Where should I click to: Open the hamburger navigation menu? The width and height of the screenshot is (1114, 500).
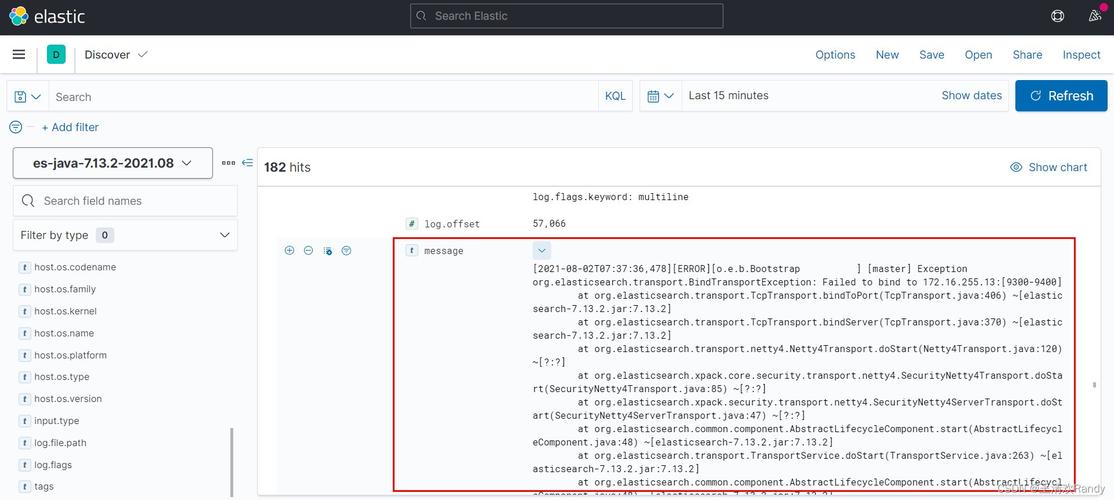click(x=19, y=55)
